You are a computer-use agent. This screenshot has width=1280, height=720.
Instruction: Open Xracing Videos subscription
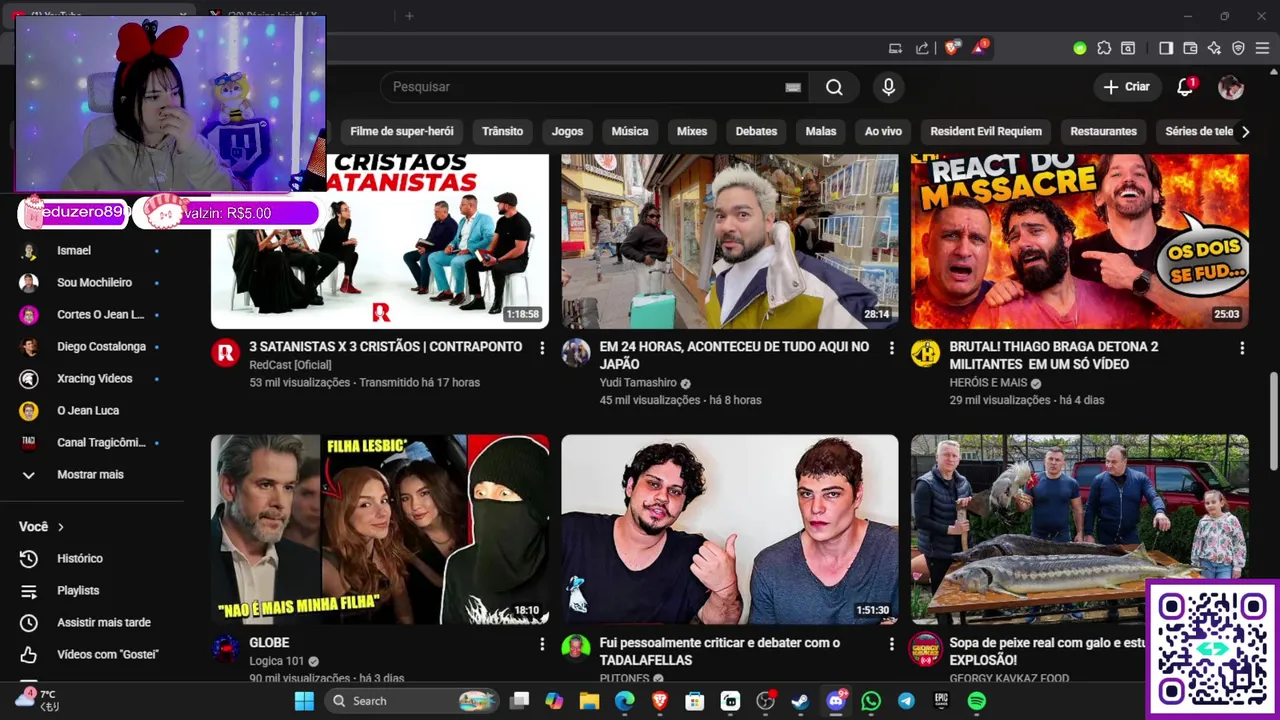92,379
